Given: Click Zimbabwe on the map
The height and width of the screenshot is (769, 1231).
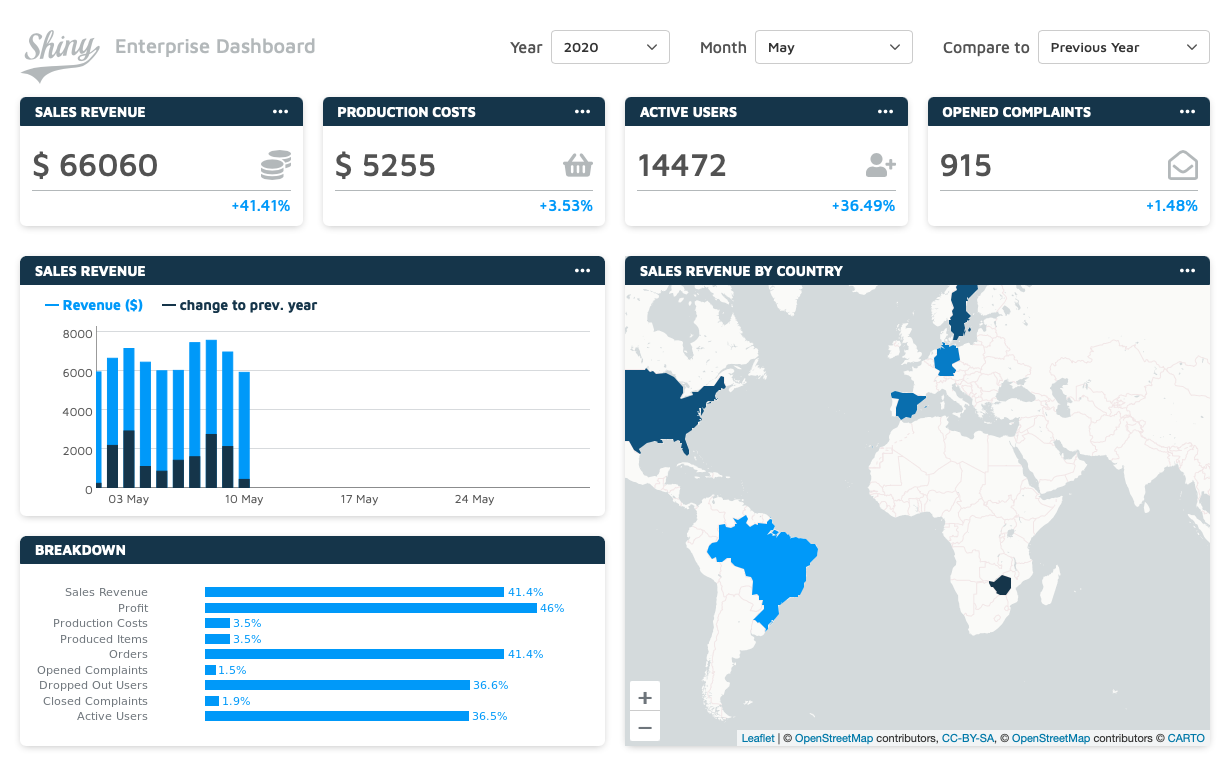Looking at the screenshot, I should tap(1000, 585).
